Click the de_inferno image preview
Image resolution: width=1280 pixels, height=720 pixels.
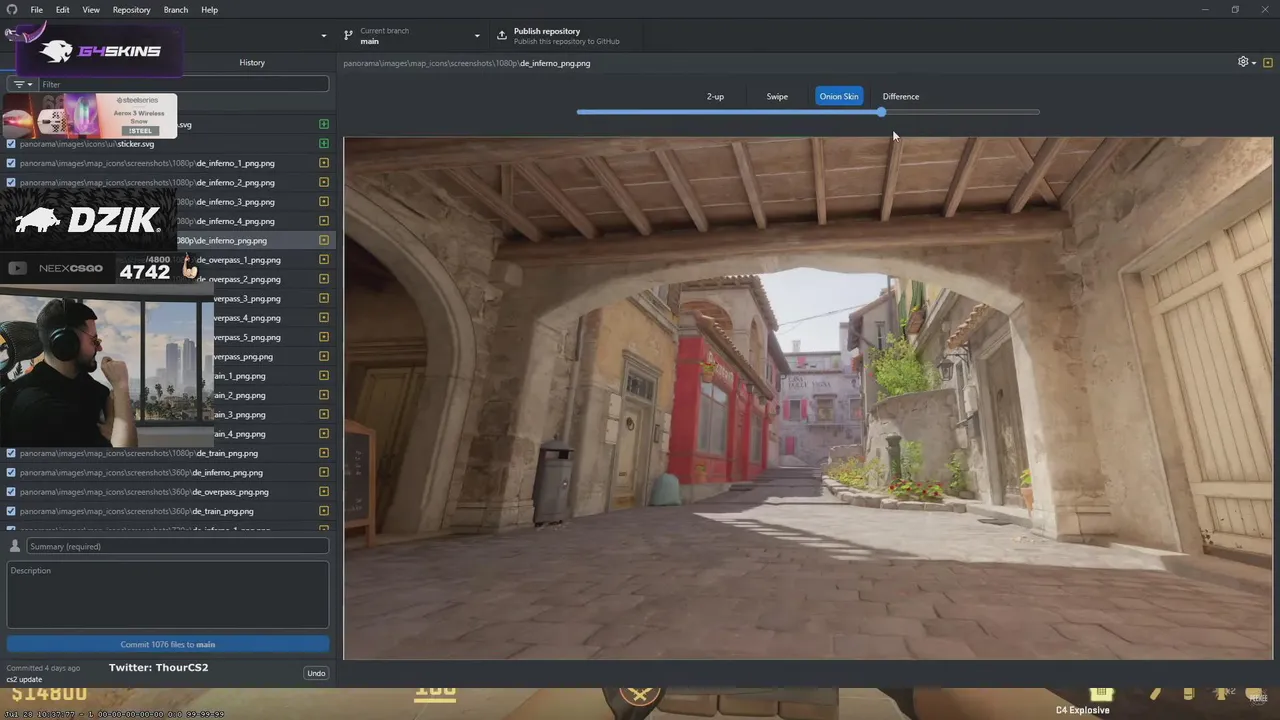[x=808, y=398]
